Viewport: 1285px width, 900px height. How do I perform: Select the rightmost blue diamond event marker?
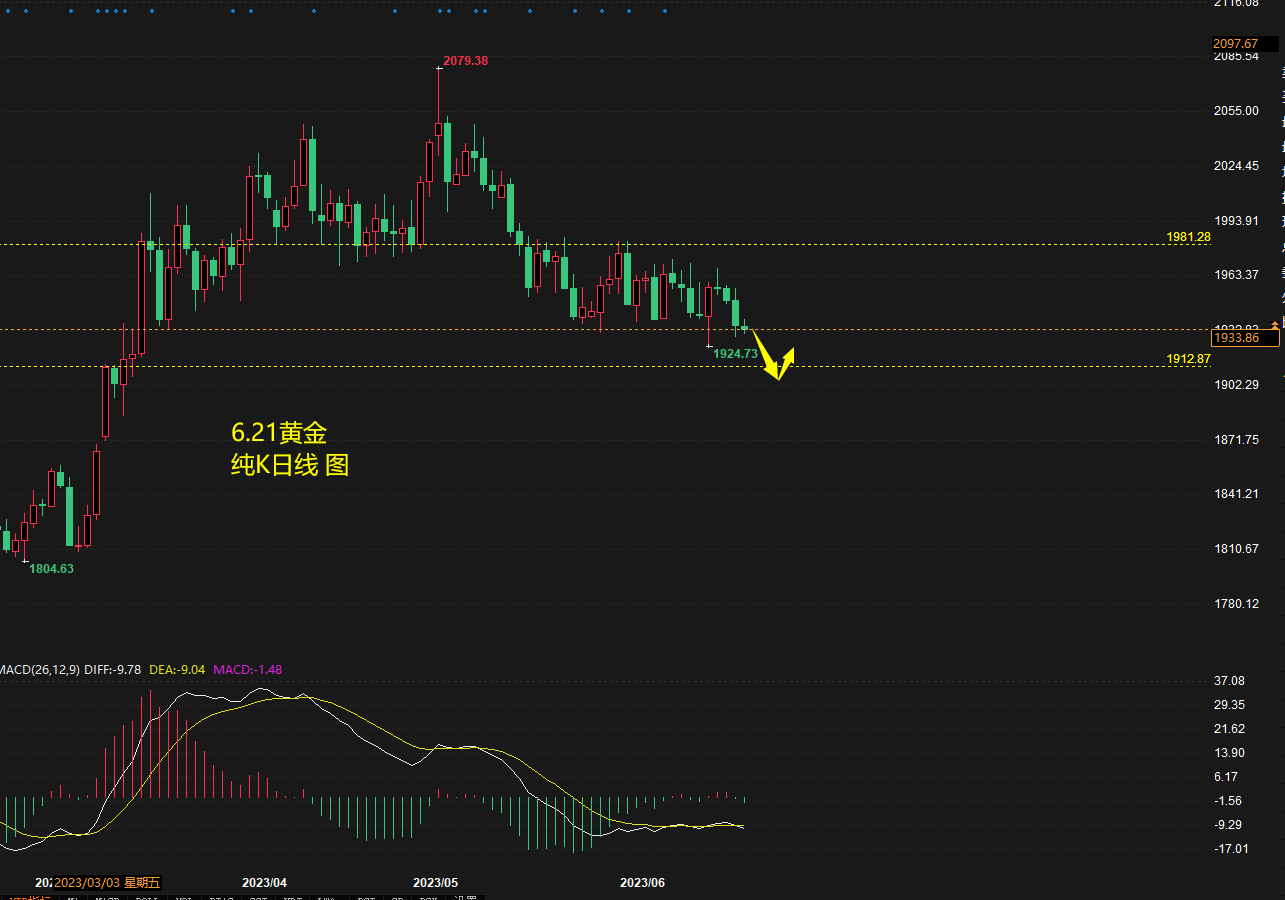pos(666,12)
